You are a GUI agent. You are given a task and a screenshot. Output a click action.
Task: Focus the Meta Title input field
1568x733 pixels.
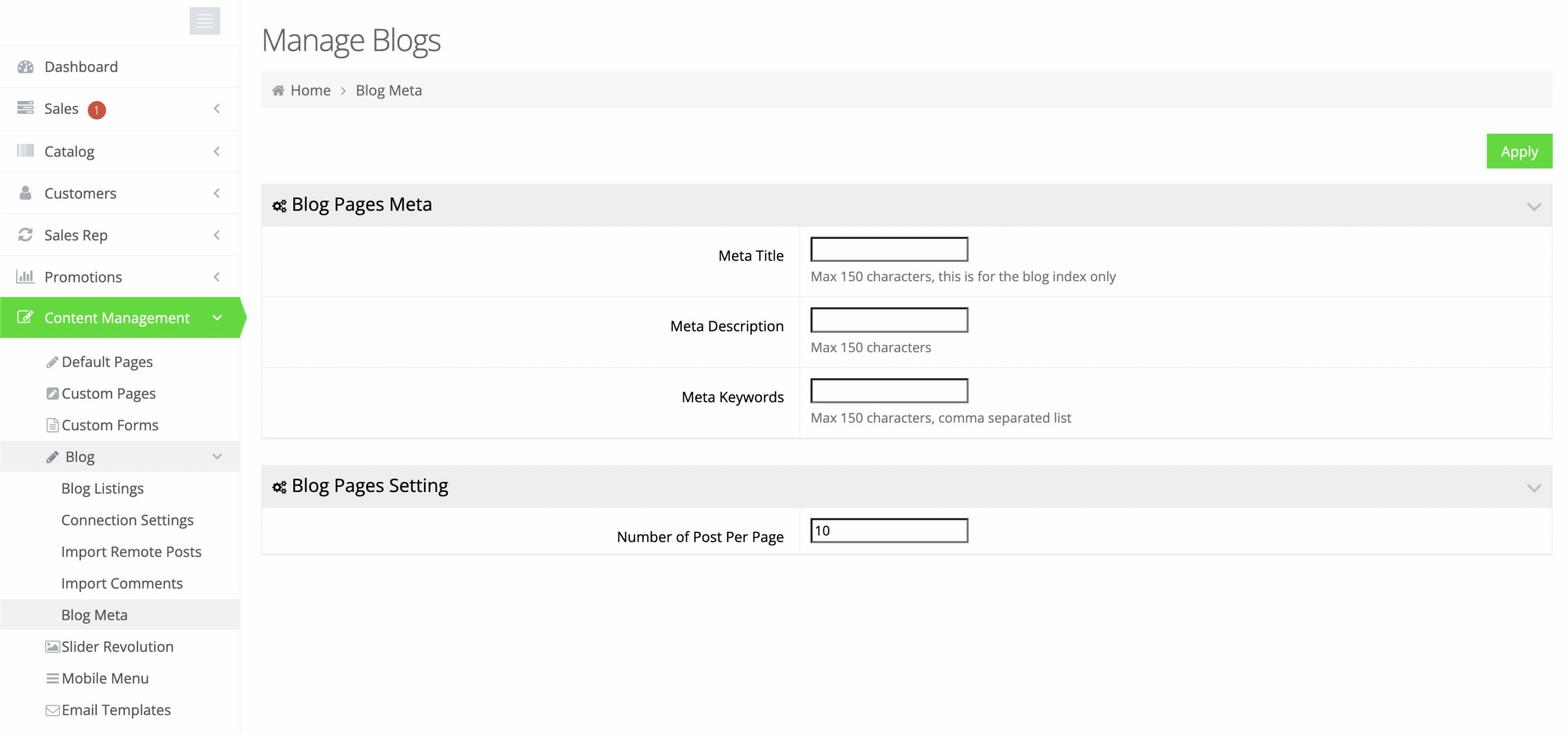(889, 249)
